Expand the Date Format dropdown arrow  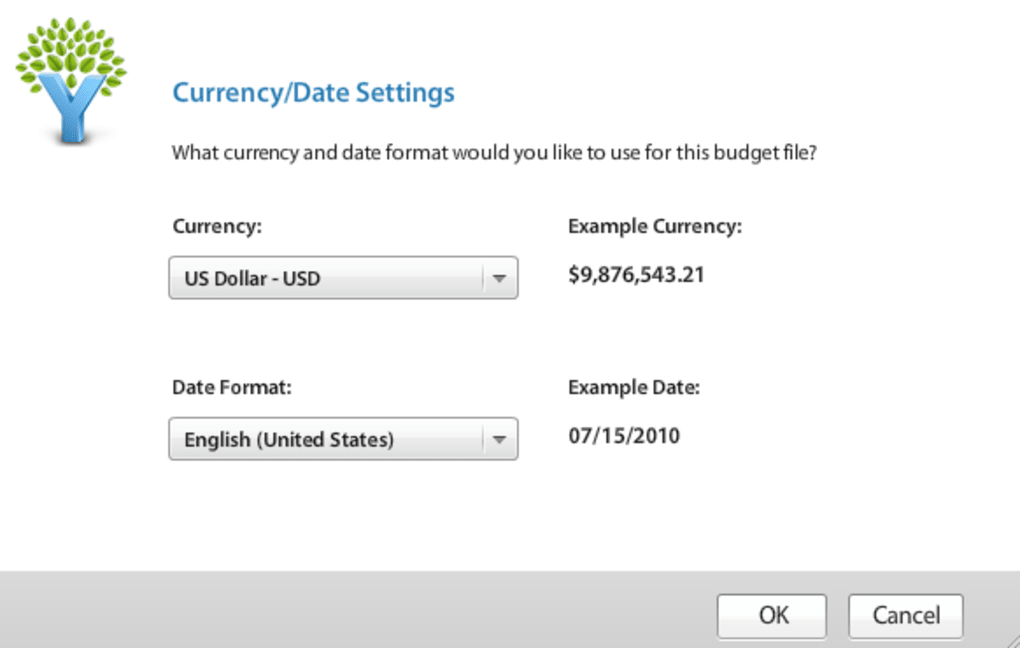coord(500,439)
